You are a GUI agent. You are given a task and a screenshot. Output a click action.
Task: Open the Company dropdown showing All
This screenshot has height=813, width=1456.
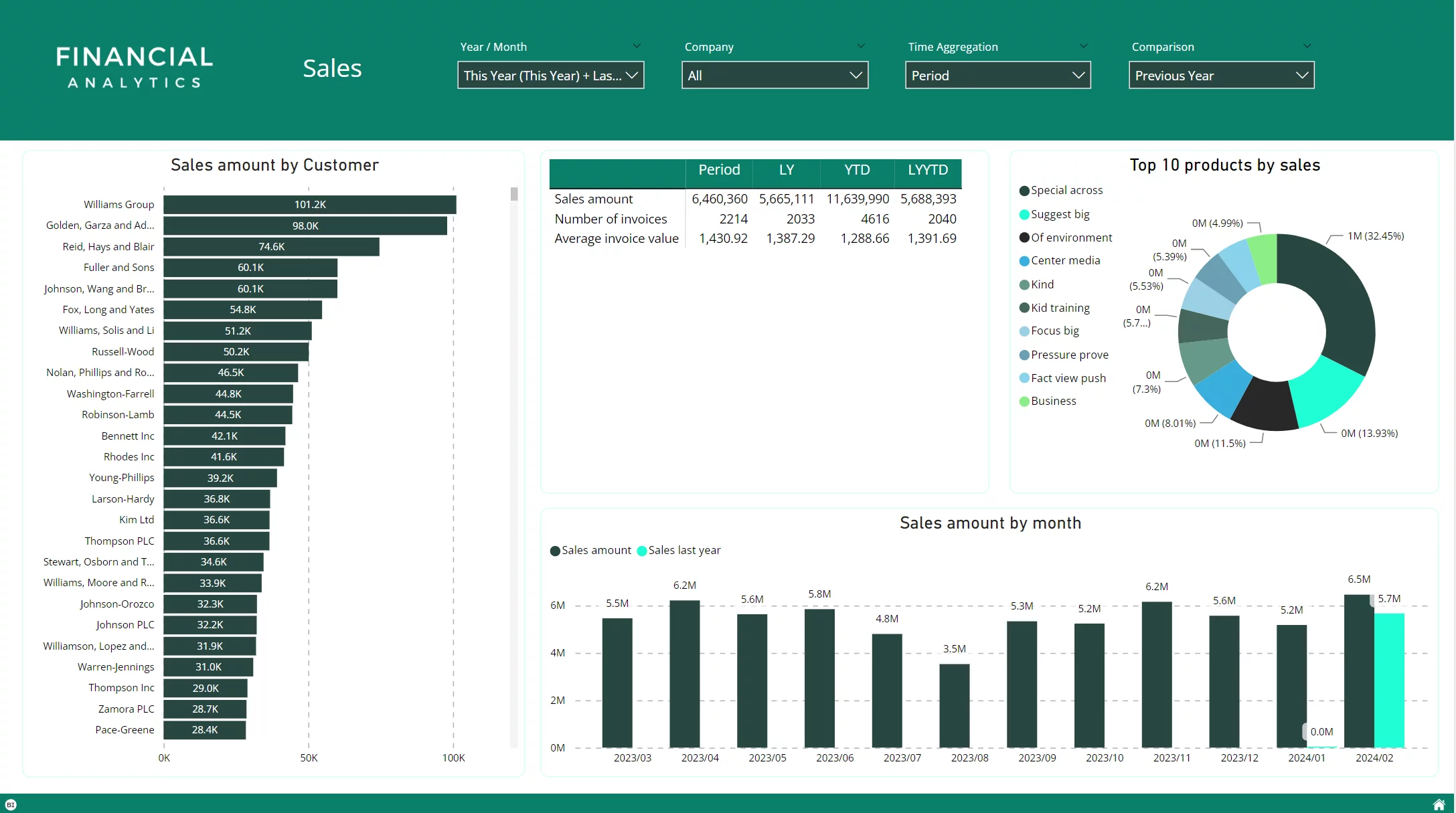point(775,75)
